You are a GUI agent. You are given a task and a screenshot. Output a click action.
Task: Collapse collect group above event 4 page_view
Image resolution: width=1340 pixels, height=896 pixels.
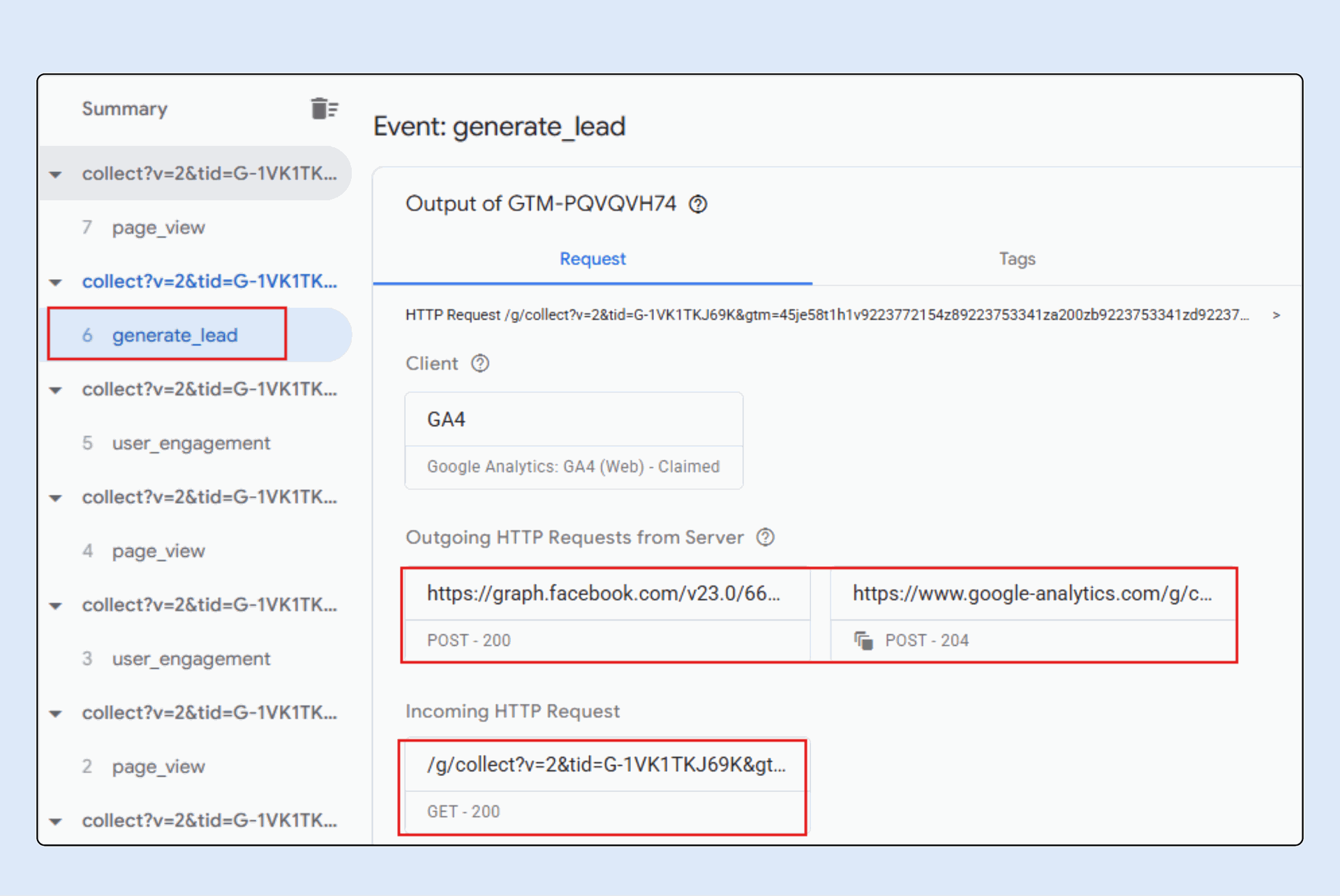(x=56, y=498)
